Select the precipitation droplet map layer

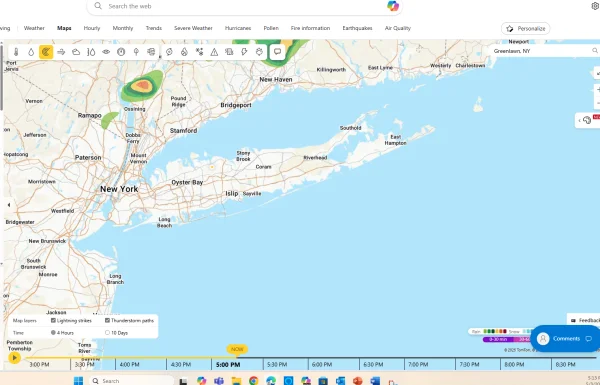pyautogui.click(x=31, y=52)
